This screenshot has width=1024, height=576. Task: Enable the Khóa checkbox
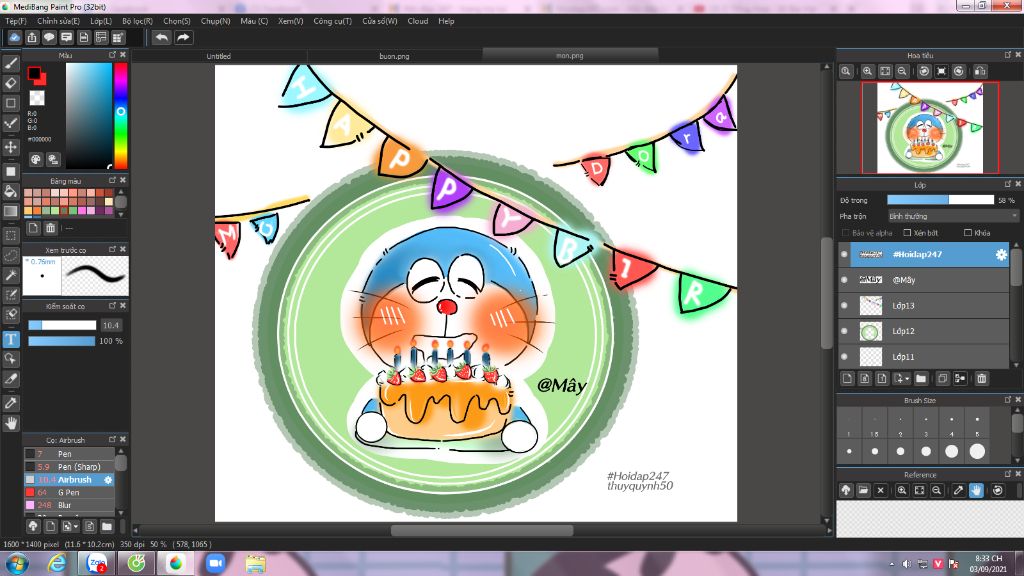968,232
